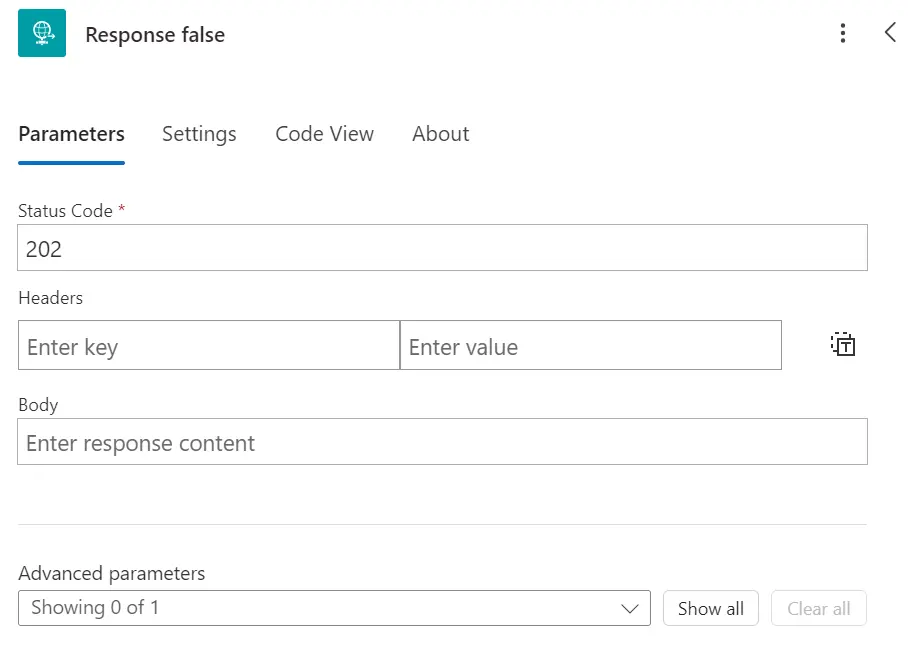Viewport: 908px width, 657px height.
Task: Click the Advanced parameters label
Action: pyautogui.click(x=112, y=573)
